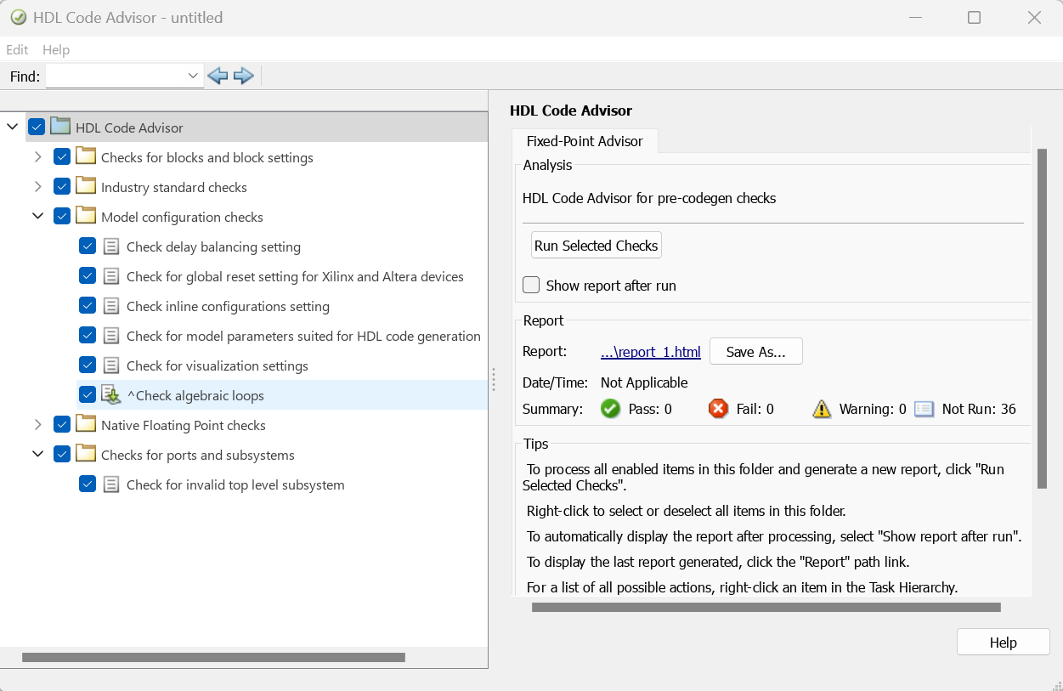Click the left navigation arrow beside Find
Image resolution: width=1063 pixels, height=691 pixels.
coord(217,75)
